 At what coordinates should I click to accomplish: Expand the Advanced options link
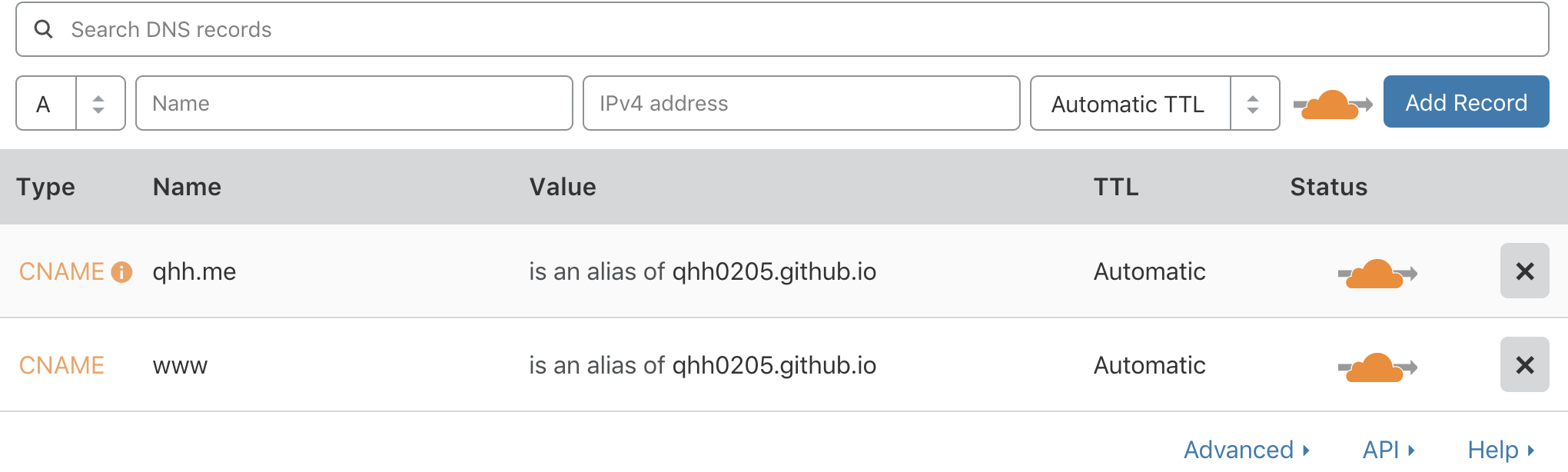1246,450
